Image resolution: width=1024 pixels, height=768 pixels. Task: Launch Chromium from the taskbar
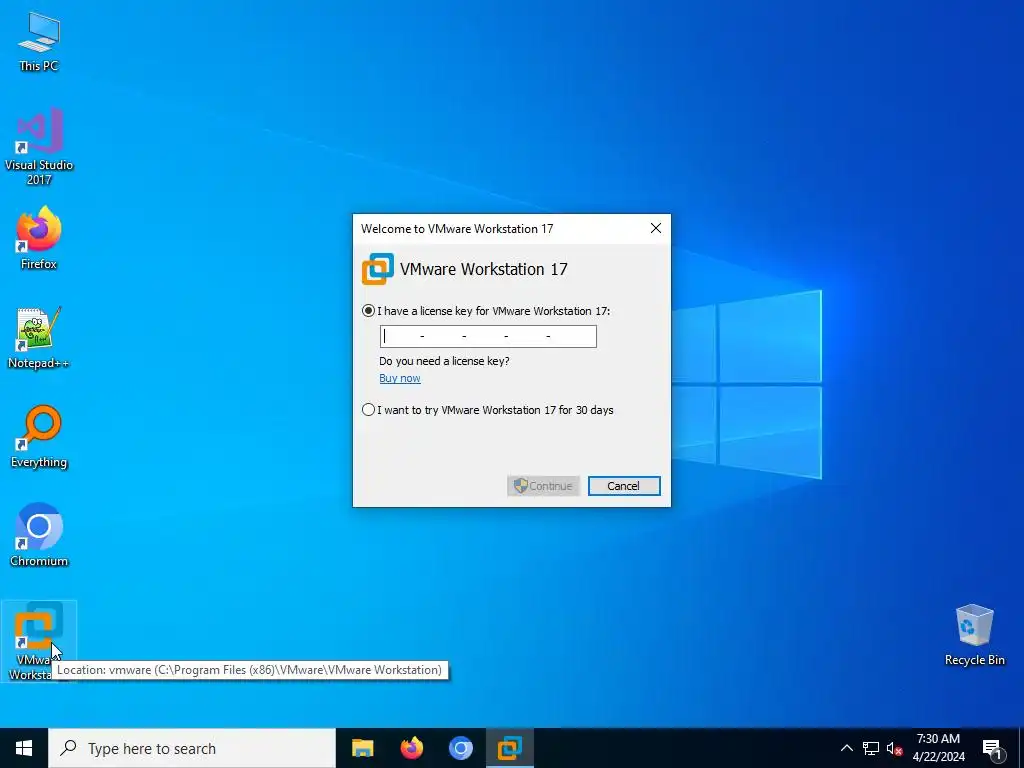pyautogui.click(x=460, y=748)
